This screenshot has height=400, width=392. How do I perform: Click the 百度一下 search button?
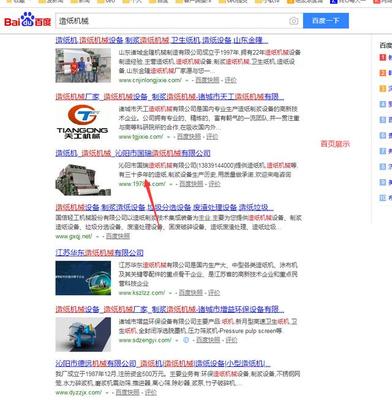click(326, 21)
